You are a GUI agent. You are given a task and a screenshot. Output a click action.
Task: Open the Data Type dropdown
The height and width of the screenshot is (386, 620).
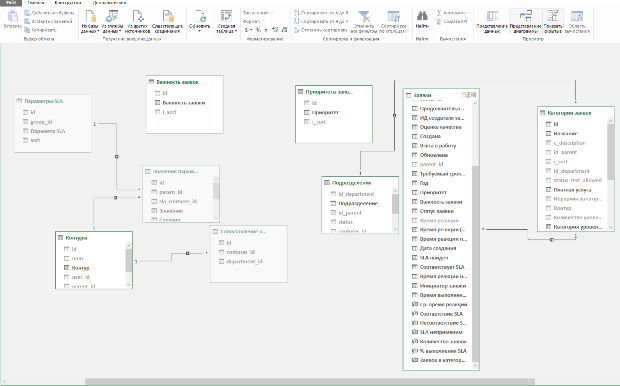tap(258, 13)
